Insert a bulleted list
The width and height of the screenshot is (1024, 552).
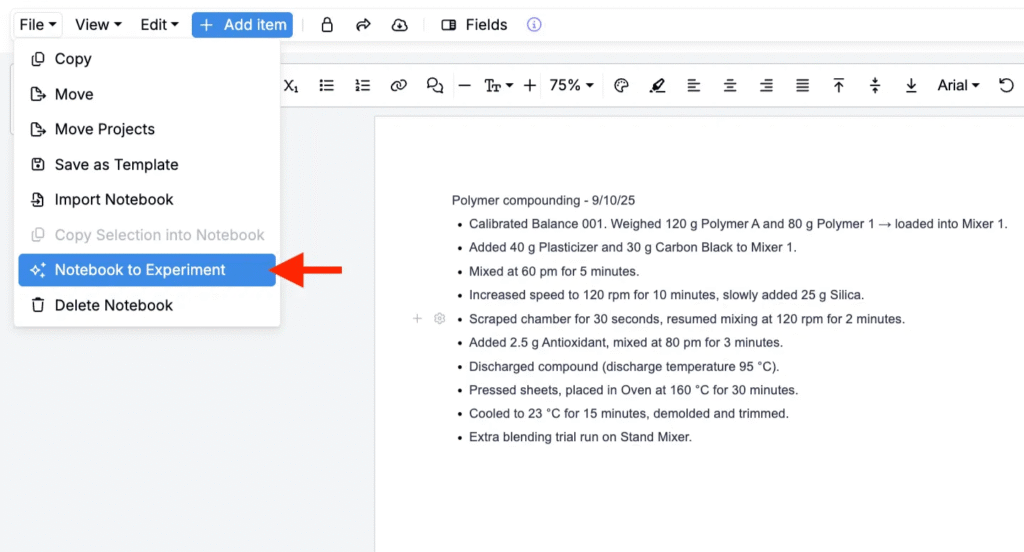click(x=327, y=86)
